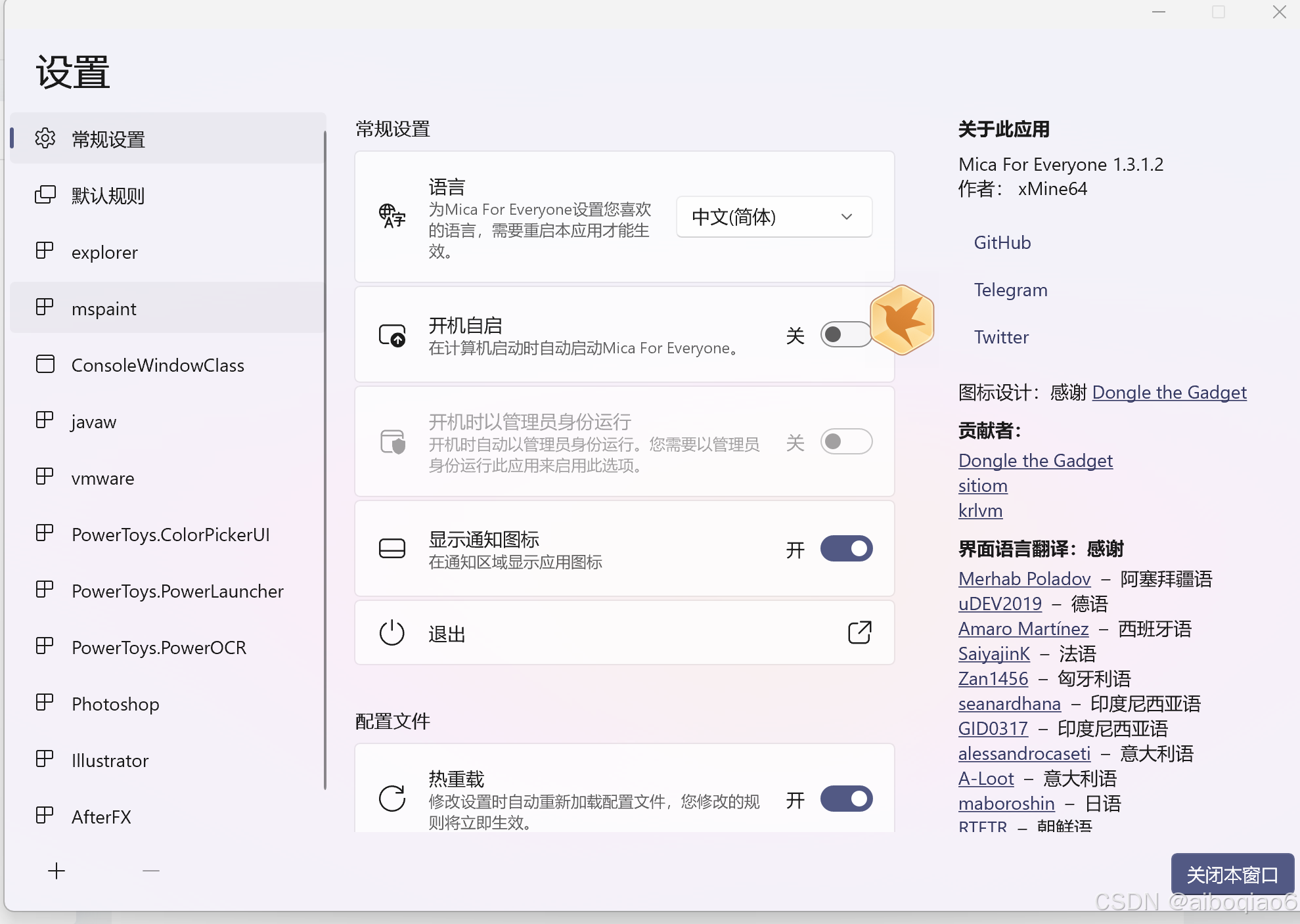The height and width of the screenshot is (924, 1300).
Task: Open SaiyajinK translator link
Action: point(994,653)
